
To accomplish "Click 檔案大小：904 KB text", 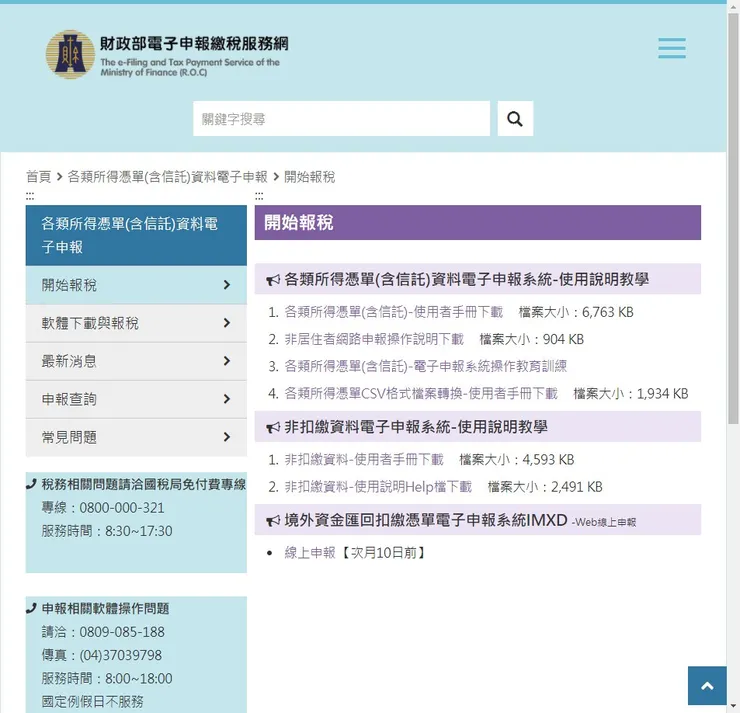I will (531, 339).
